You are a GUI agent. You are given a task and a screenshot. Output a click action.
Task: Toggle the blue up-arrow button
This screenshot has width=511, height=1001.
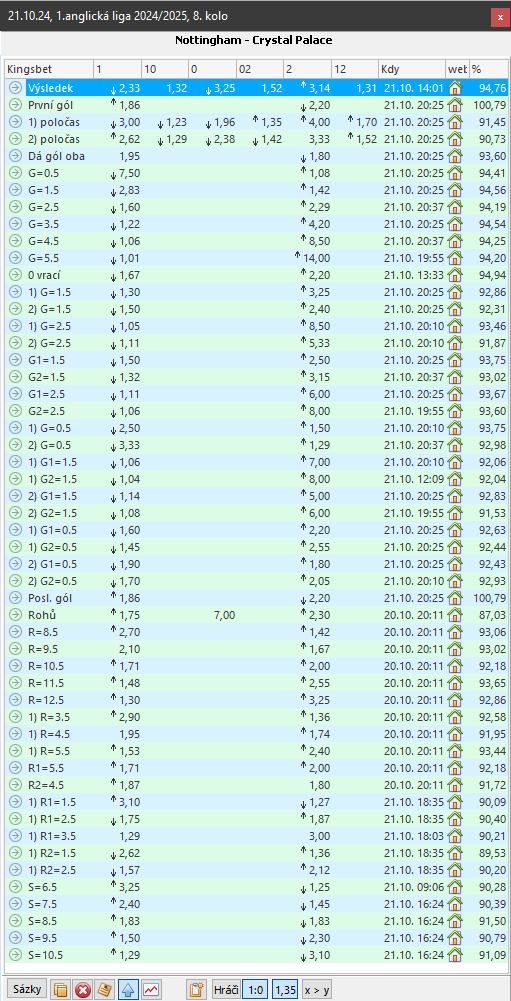point(128,990)
